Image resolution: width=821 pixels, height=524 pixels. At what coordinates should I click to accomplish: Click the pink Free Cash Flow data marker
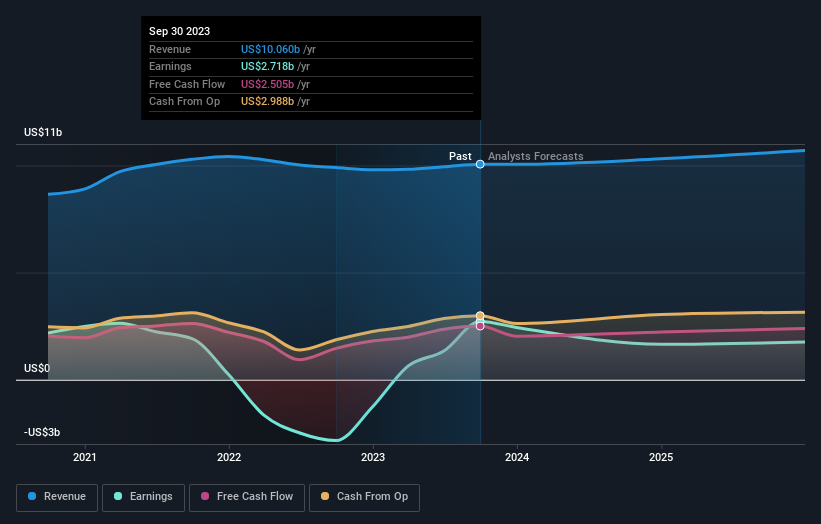480,326
